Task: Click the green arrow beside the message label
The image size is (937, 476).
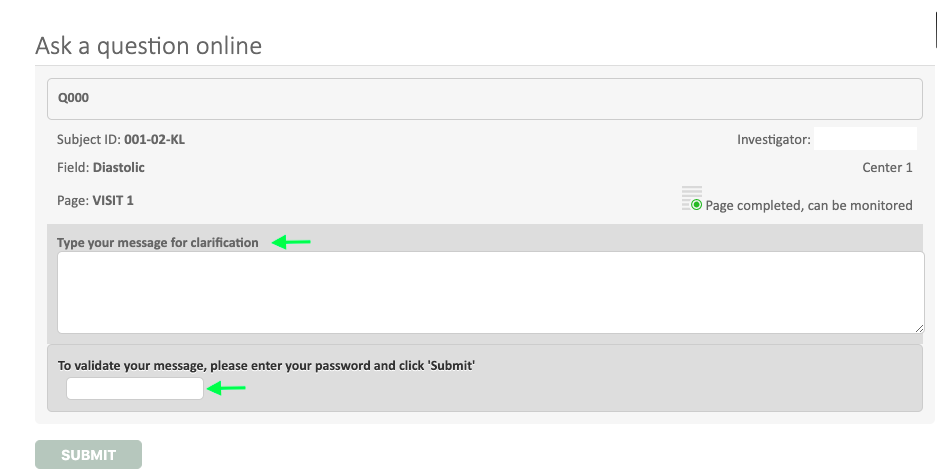Action: (293, 242)
